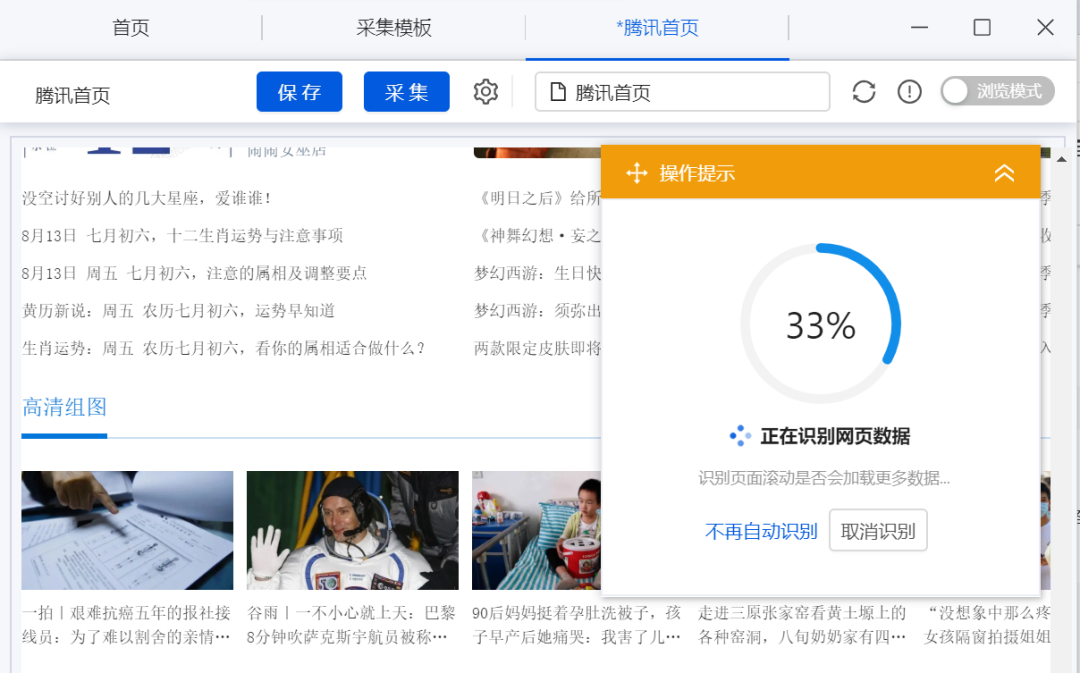Open the settings gear icon
This screenshot has height=673, width=1080.
(x=486, y=92)
